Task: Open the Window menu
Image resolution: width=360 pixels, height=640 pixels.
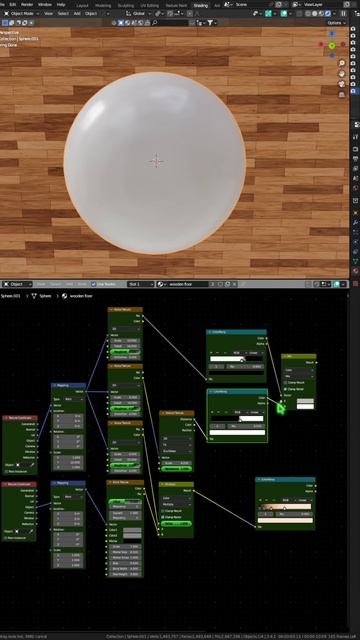Action: coord(45,4)
